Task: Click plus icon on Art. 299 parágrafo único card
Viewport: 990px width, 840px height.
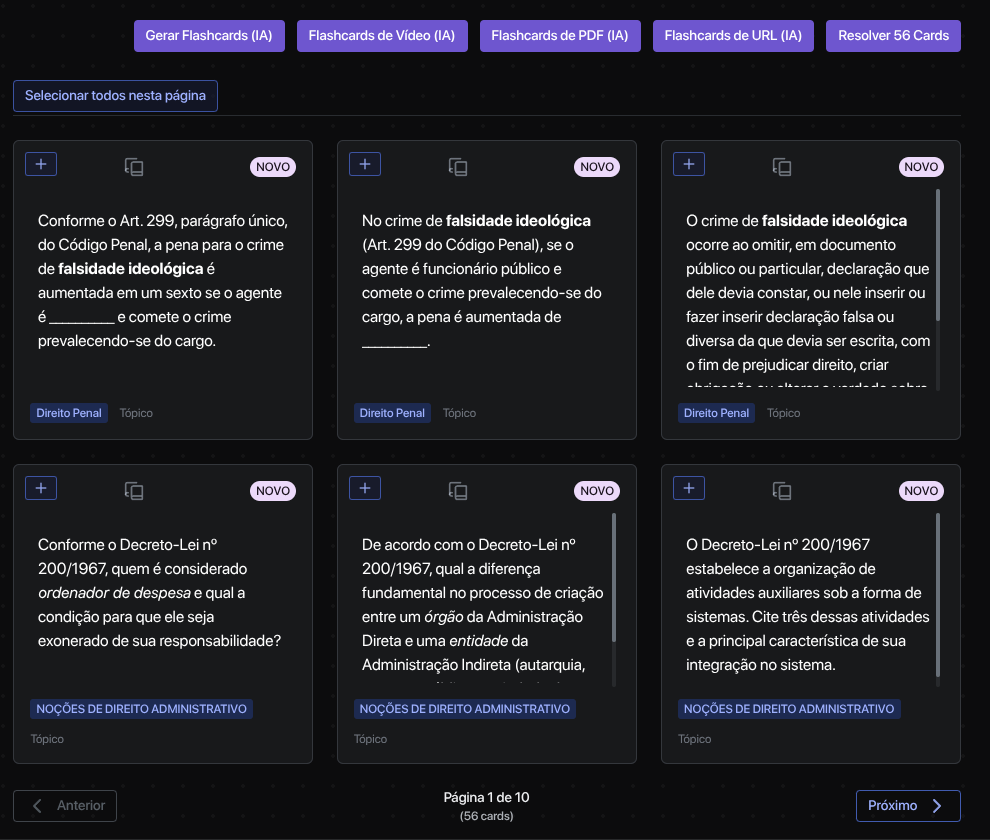Action: click(x=41, y=164)
